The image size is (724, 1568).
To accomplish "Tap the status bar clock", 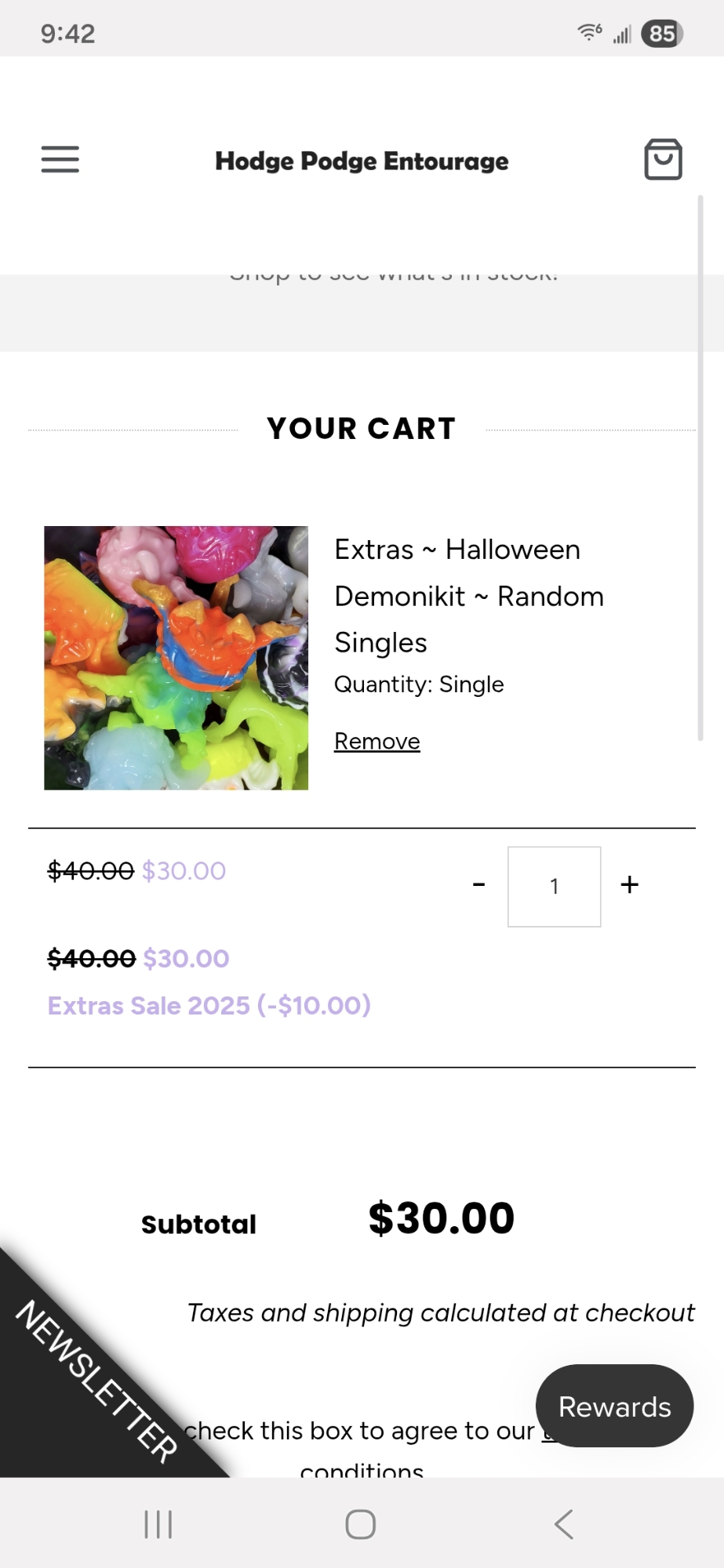I will (67, 34).
